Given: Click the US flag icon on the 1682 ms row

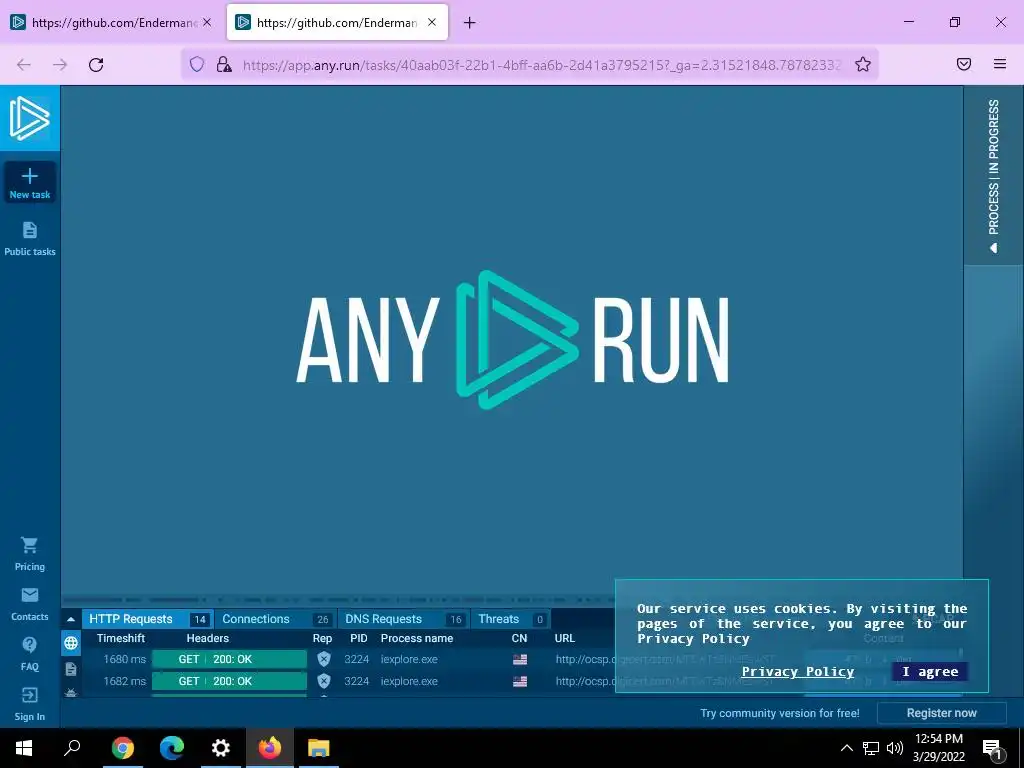Looking at the screenshot, I should (x=520, y=682).
